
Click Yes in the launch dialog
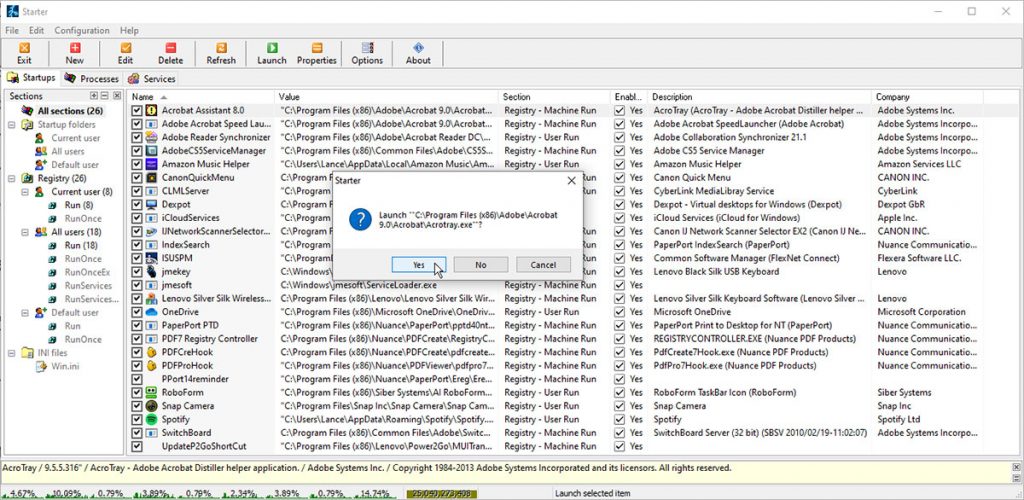(x=418, y=265)
